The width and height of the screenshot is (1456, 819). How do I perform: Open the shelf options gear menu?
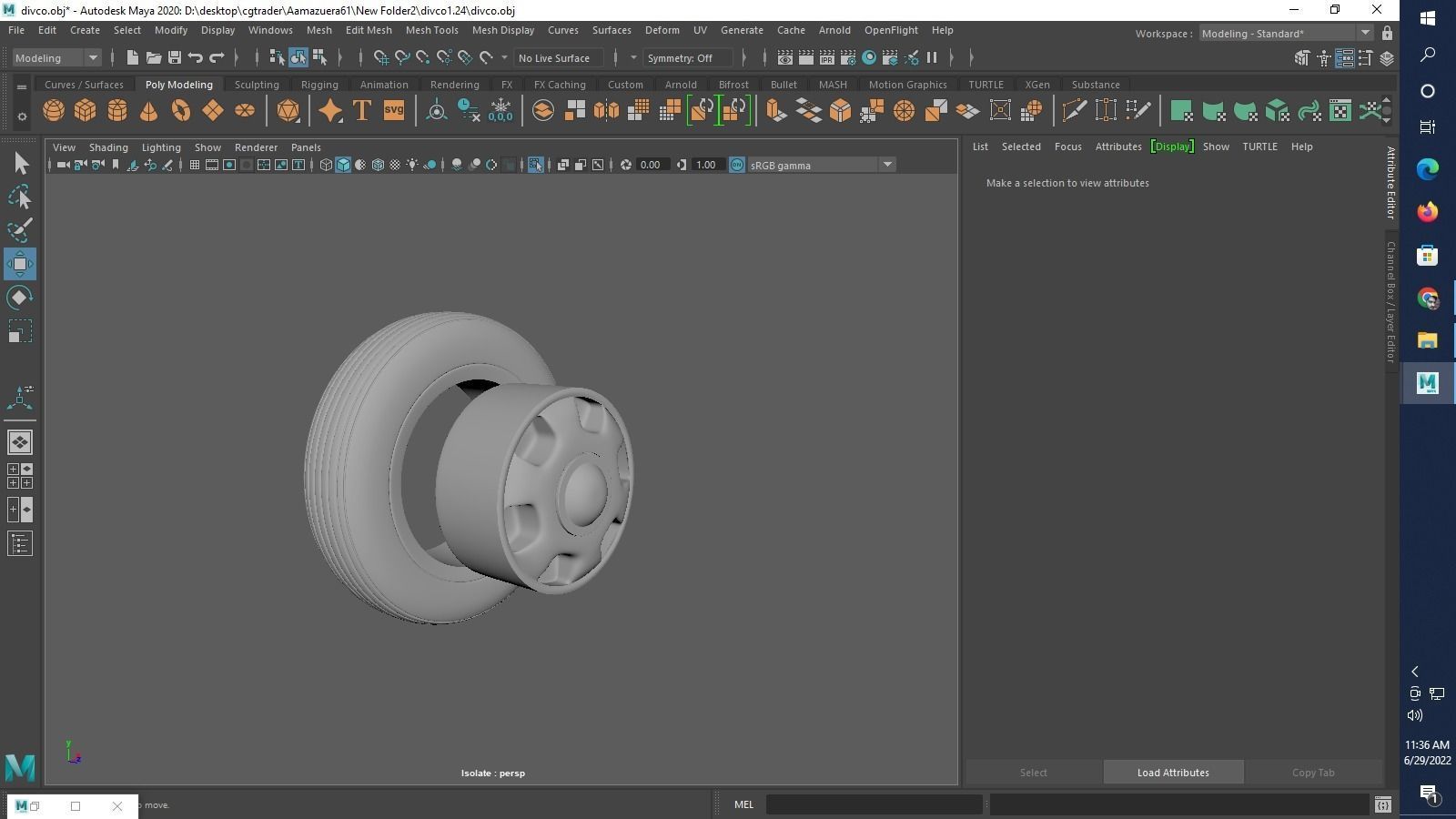[x=22, y=116]
